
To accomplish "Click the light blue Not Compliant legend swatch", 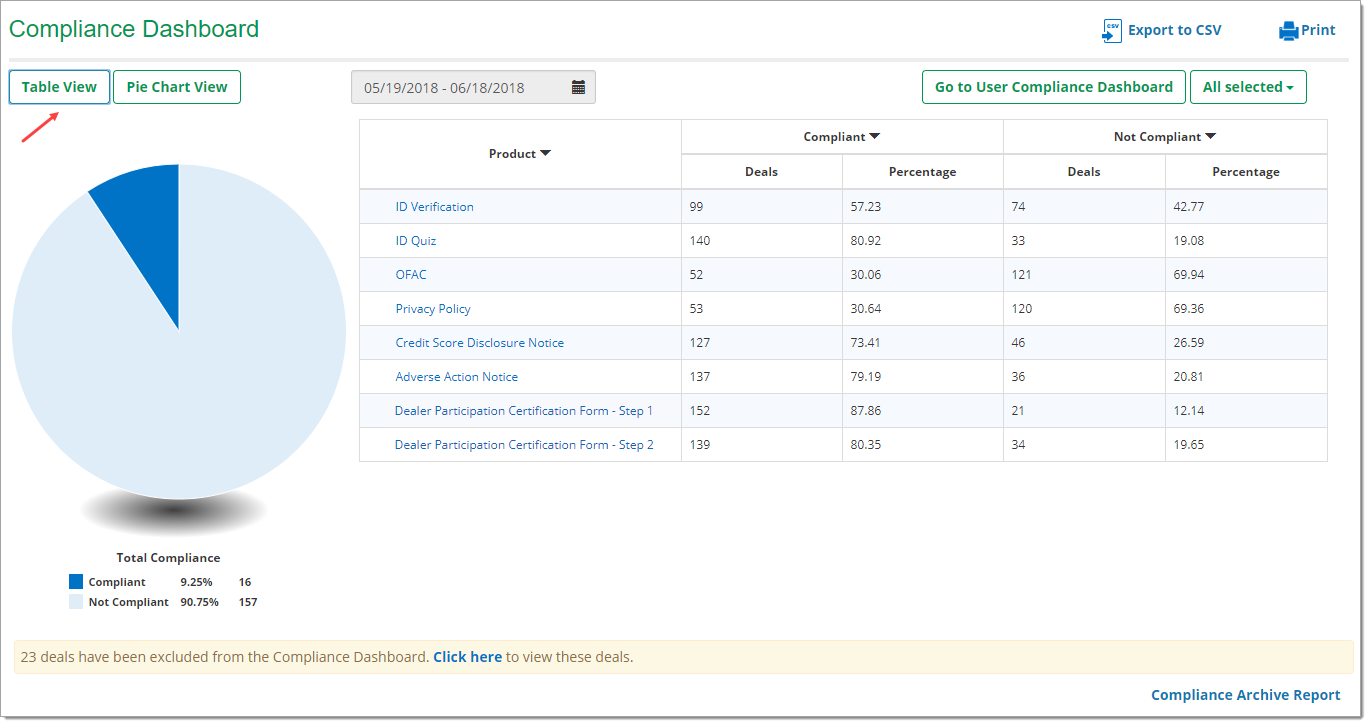I will [x=76, y=602].
